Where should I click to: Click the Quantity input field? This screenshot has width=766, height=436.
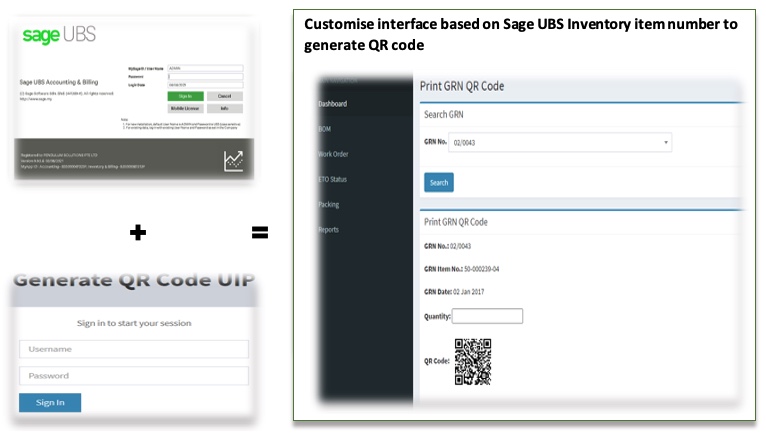(487, 316)
